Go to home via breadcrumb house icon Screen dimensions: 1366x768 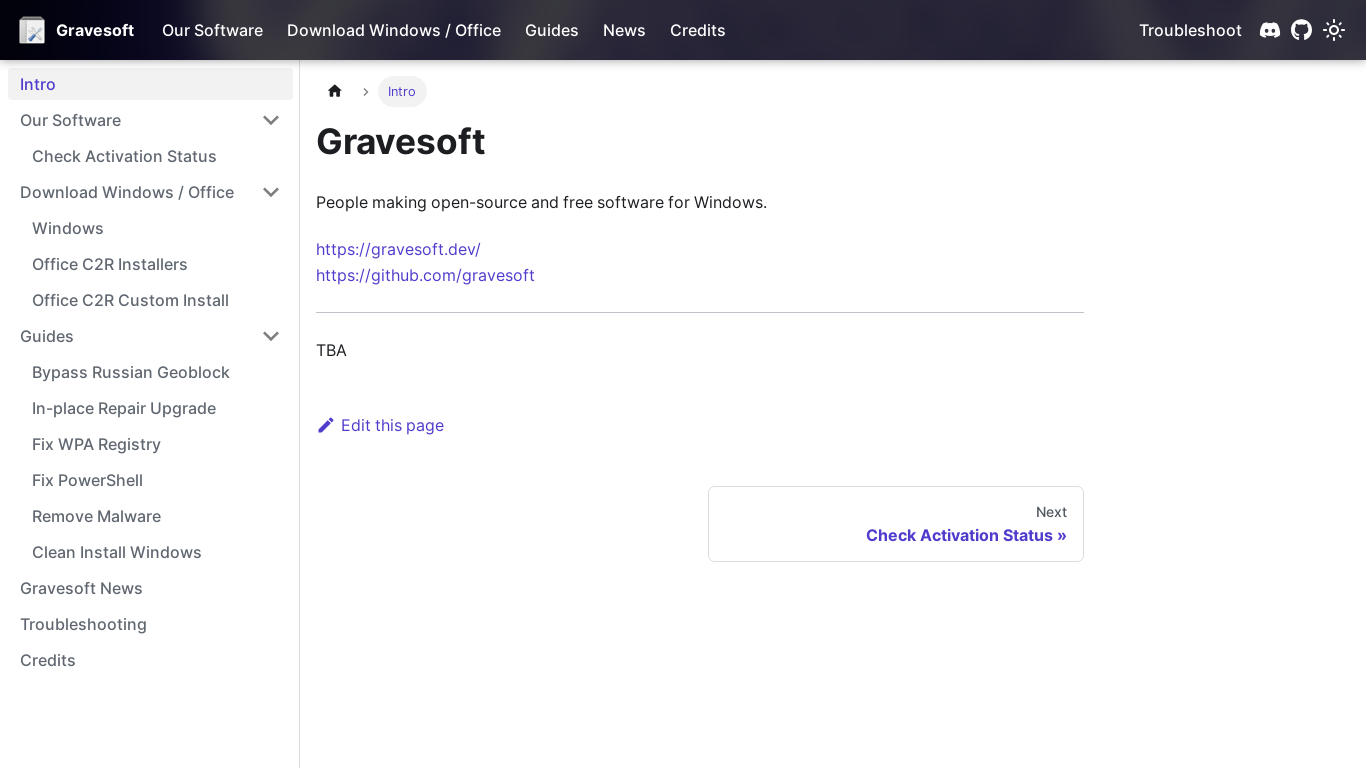click(335, 91)
